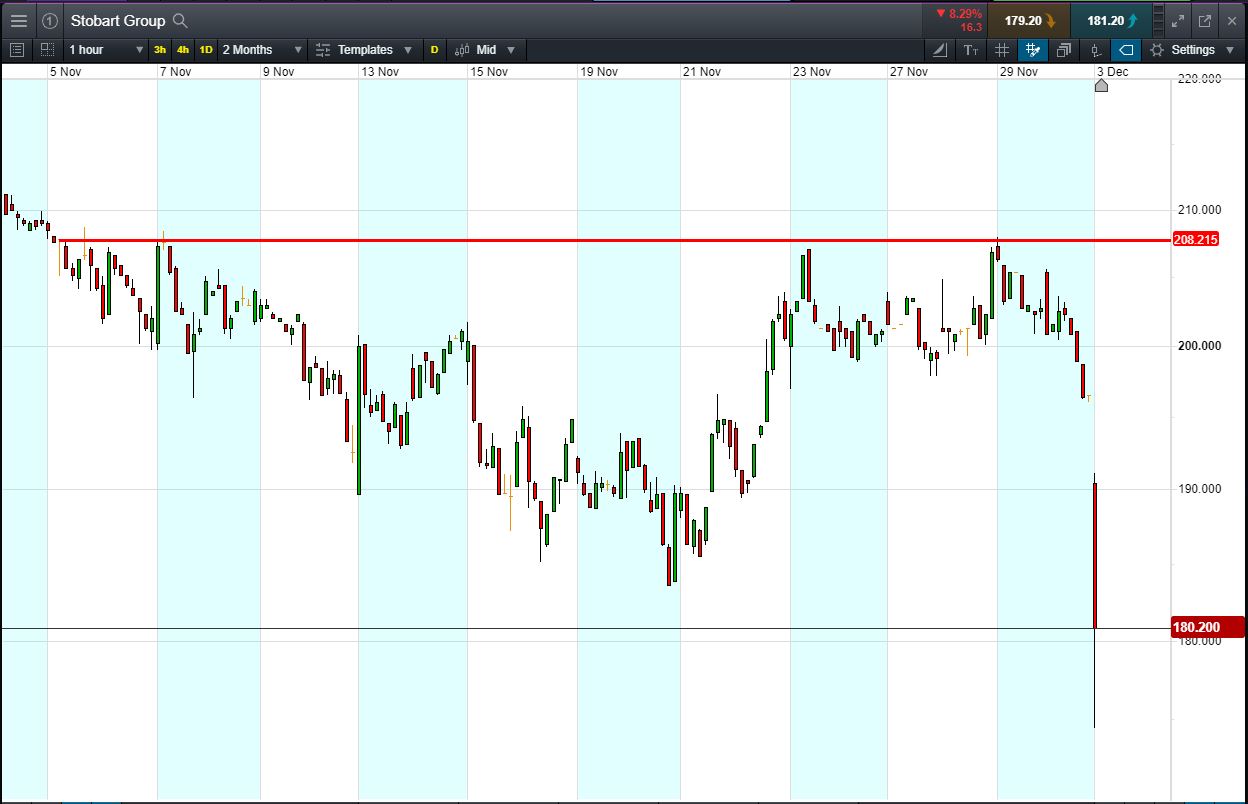This screenshot has width=1248, height=804.
Task: Click the 29 Nov date label
Action: (x=1019, y=71)
